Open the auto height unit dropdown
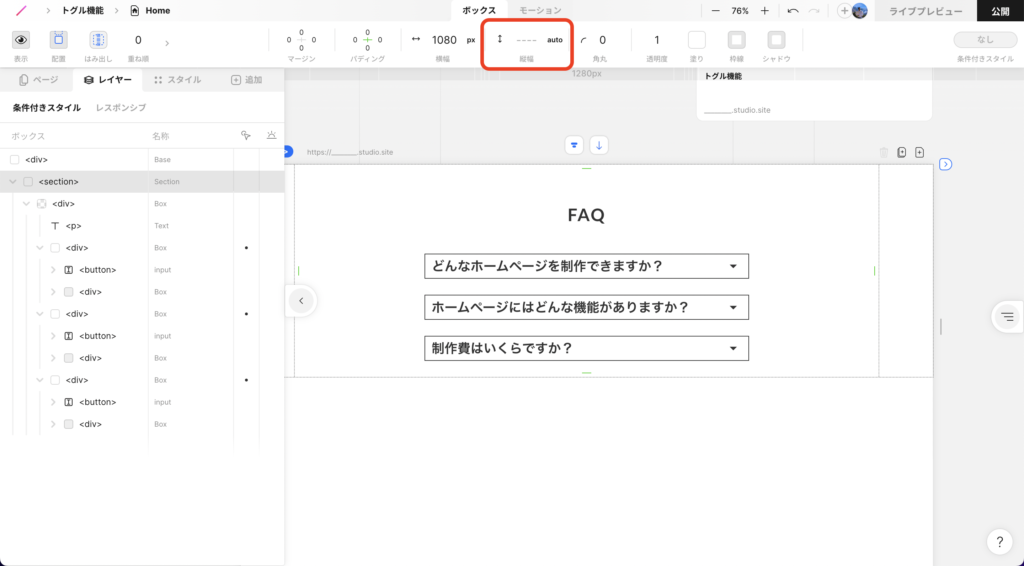The width and height of the screenshot is (1024, 566). [554, 40]
